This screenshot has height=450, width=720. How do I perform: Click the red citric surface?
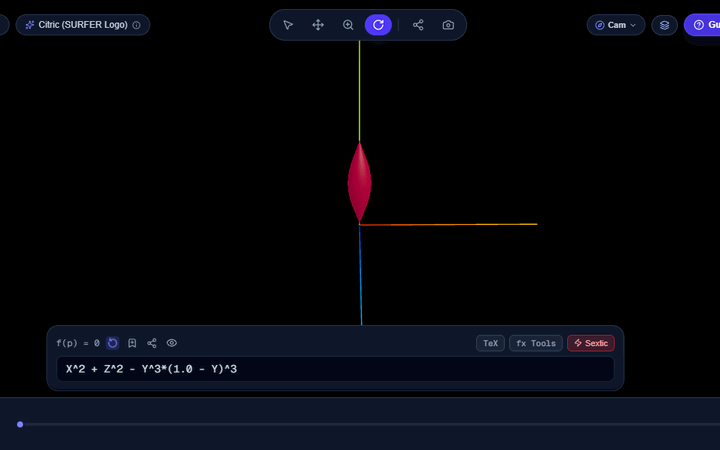tap(359, 182)
